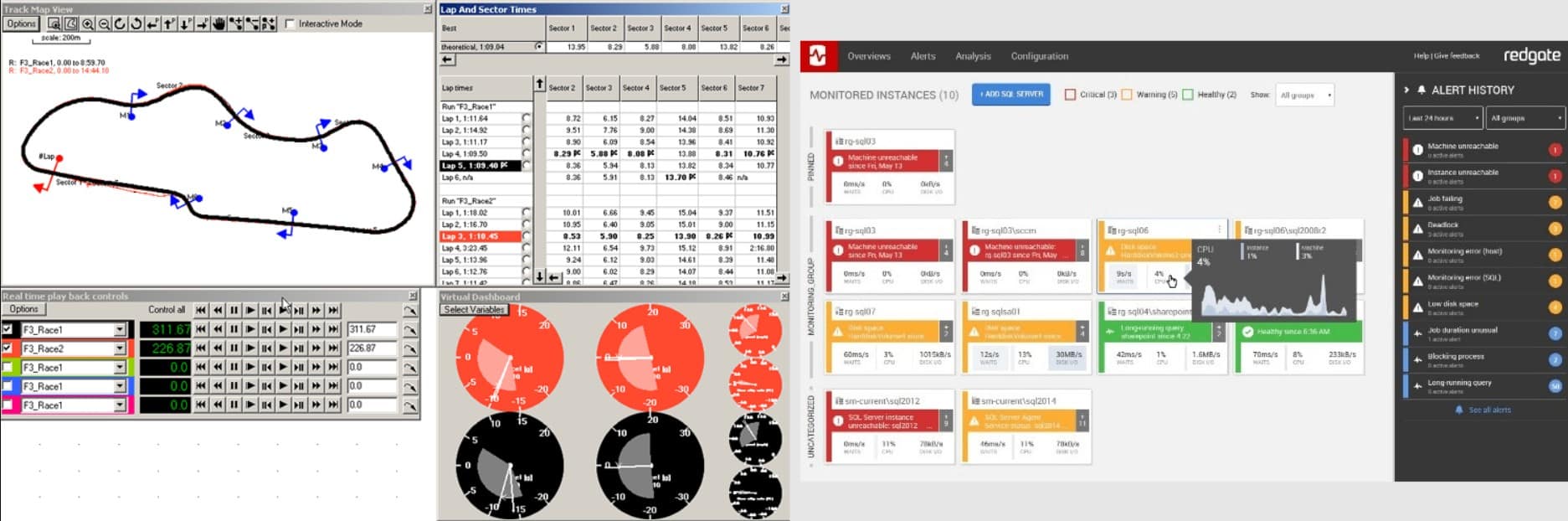Pause playback on the F3_Race2 row

click(234, 348)
